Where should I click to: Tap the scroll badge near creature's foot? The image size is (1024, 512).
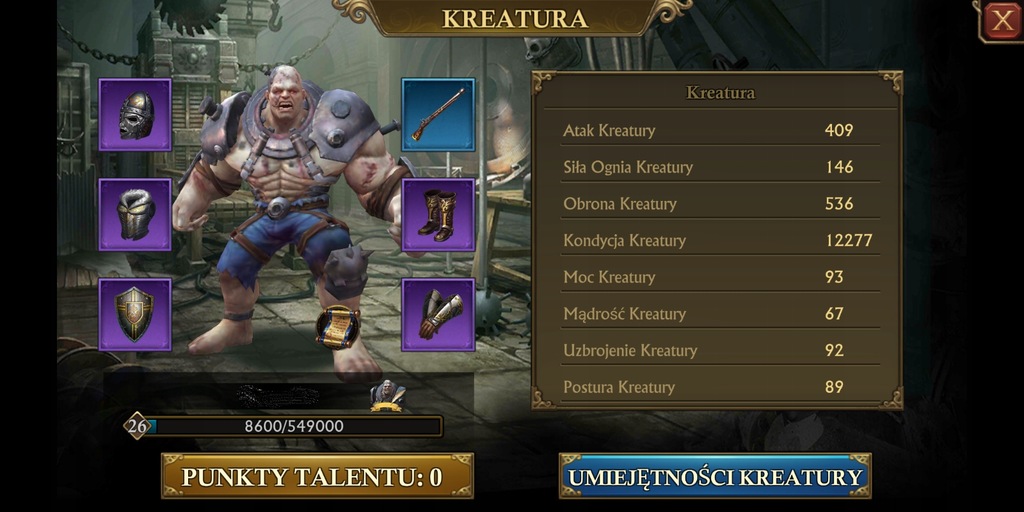(x=338, y=327)
